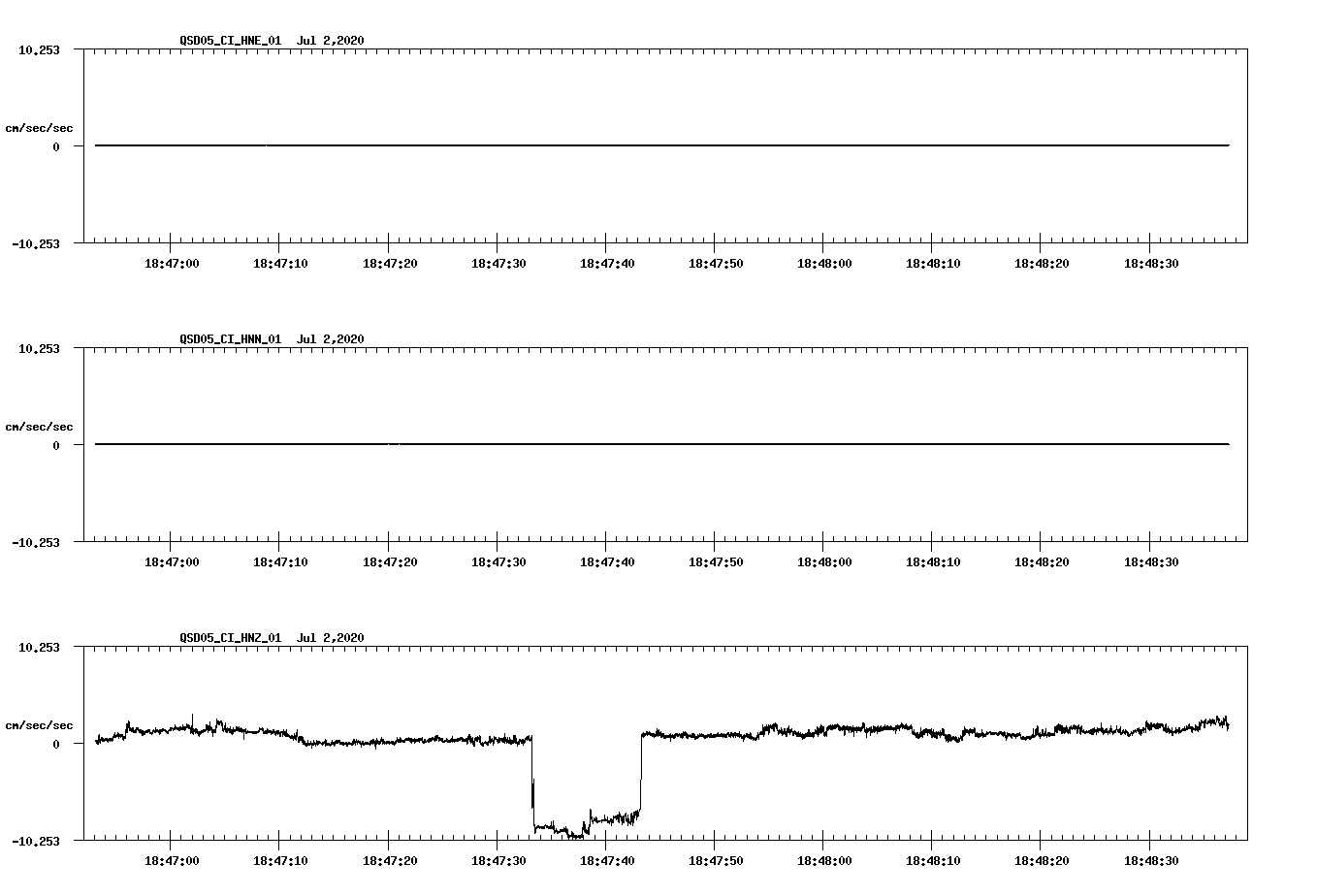
Task: Click the cm/sec/sec unit label on the HNZ plot
Action: 39,725
